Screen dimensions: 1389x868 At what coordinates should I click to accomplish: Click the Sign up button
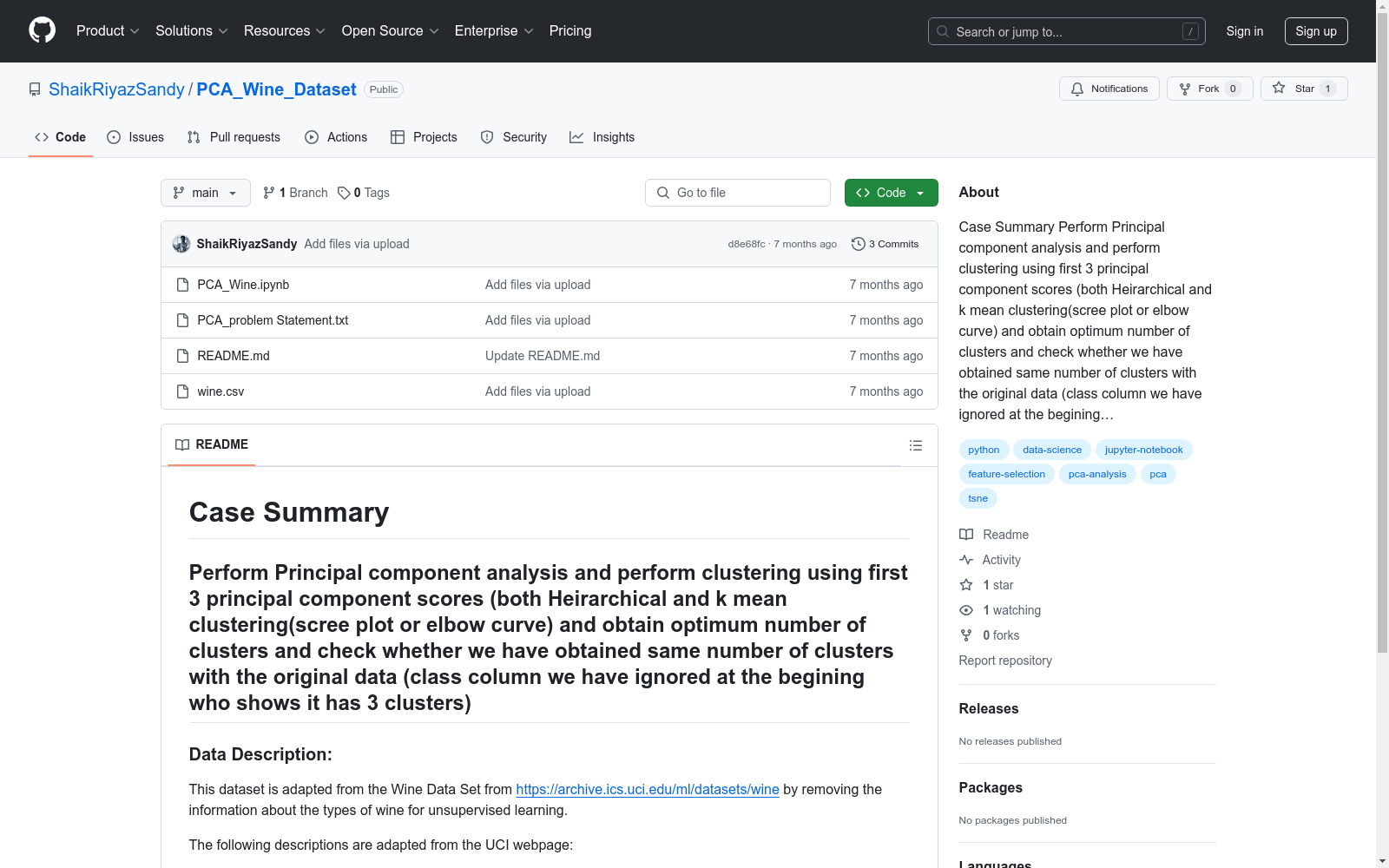[1316, 31]
